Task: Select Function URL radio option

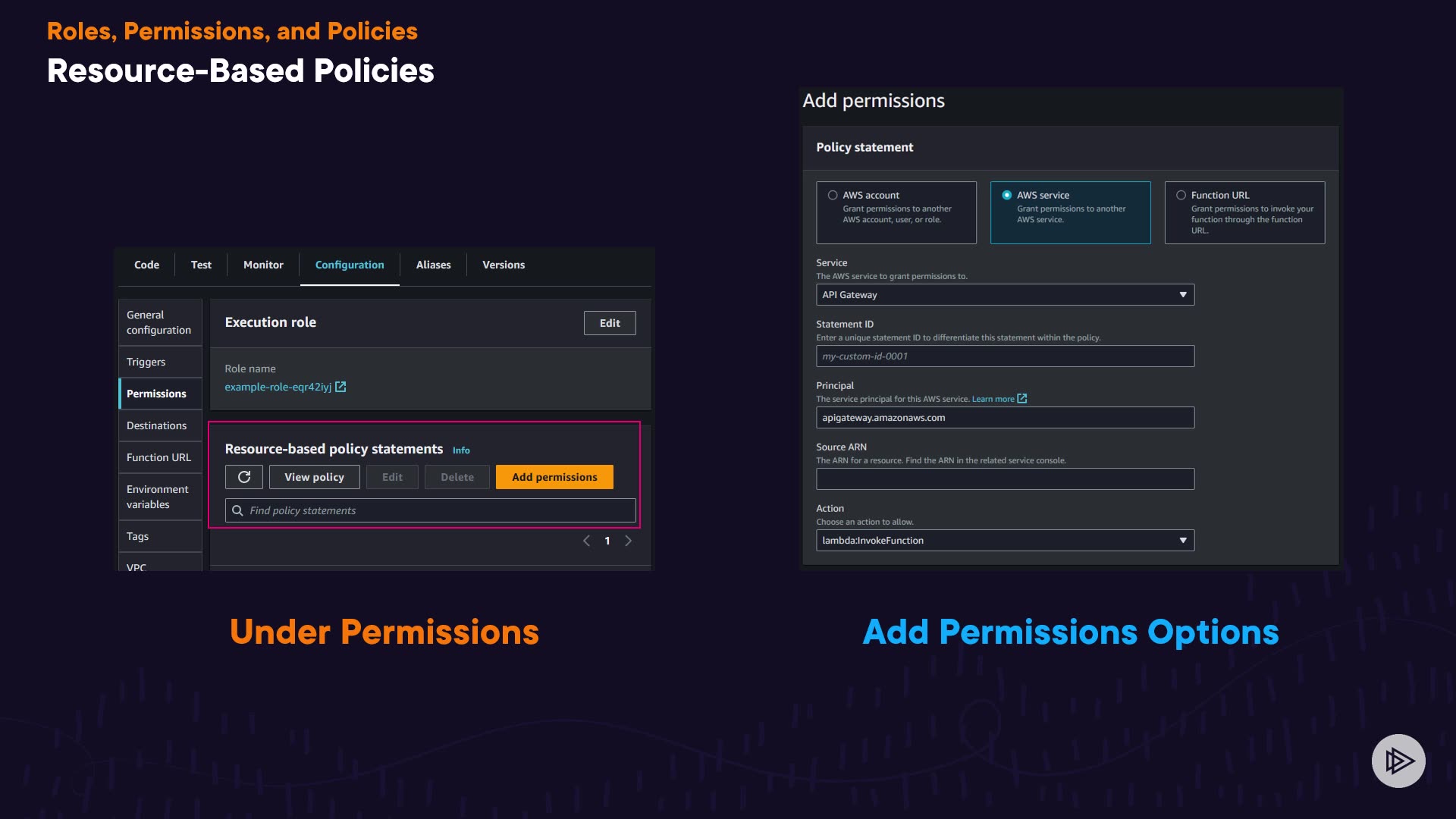Action: pos(1181,195)
